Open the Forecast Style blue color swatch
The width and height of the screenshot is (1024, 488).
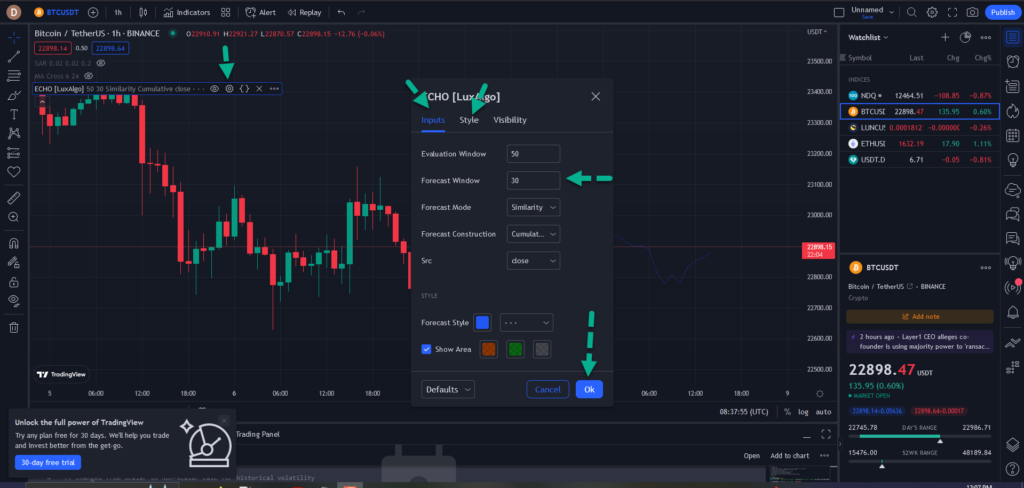pos(482,323)
